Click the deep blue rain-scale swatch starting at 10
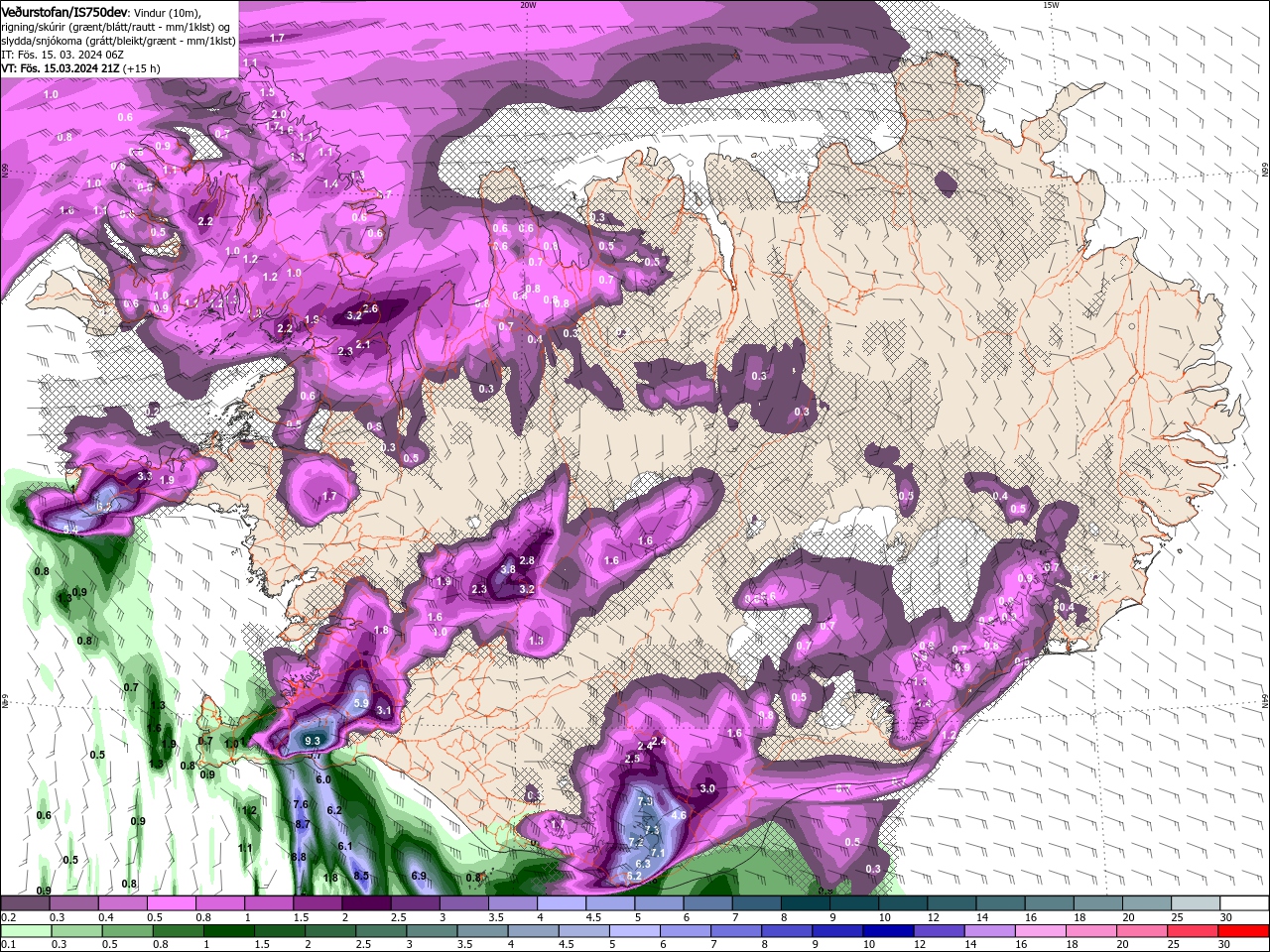 [x=886, y=931]
